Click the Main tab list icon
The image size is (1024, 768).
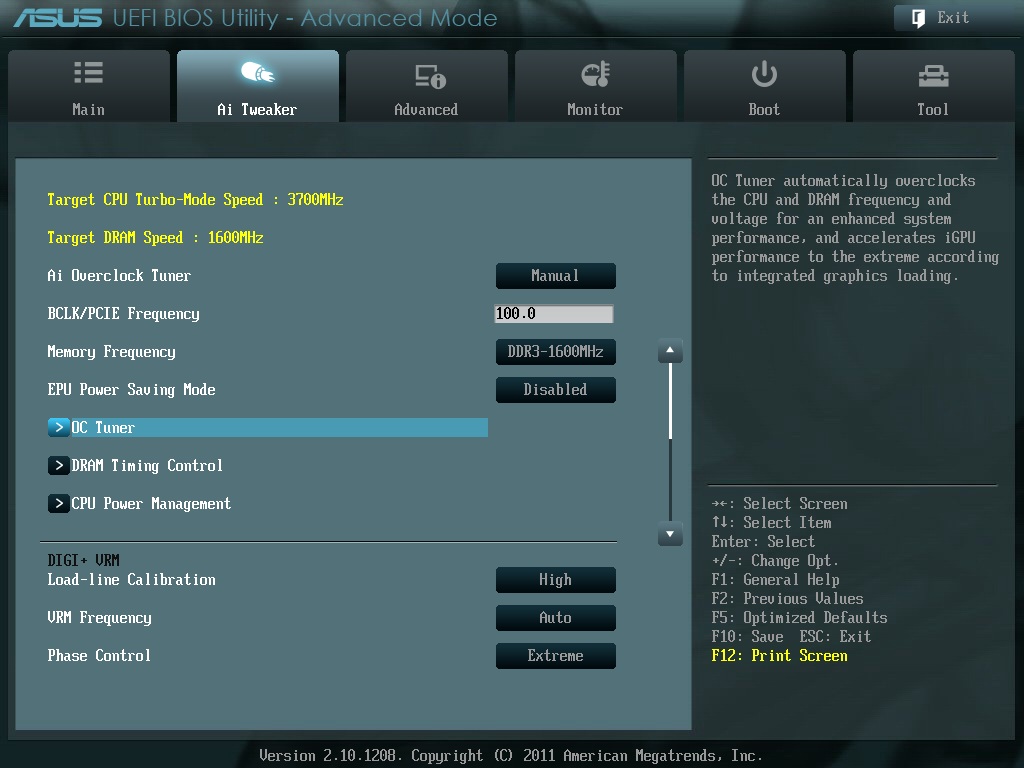tap(88, 74)
